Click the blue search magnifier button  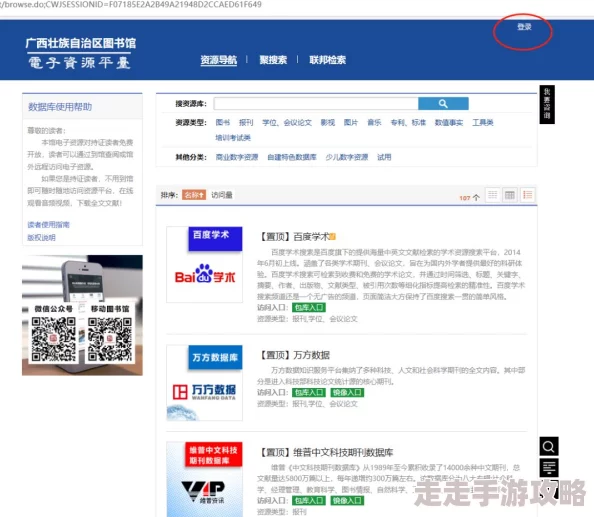[443, 103]
